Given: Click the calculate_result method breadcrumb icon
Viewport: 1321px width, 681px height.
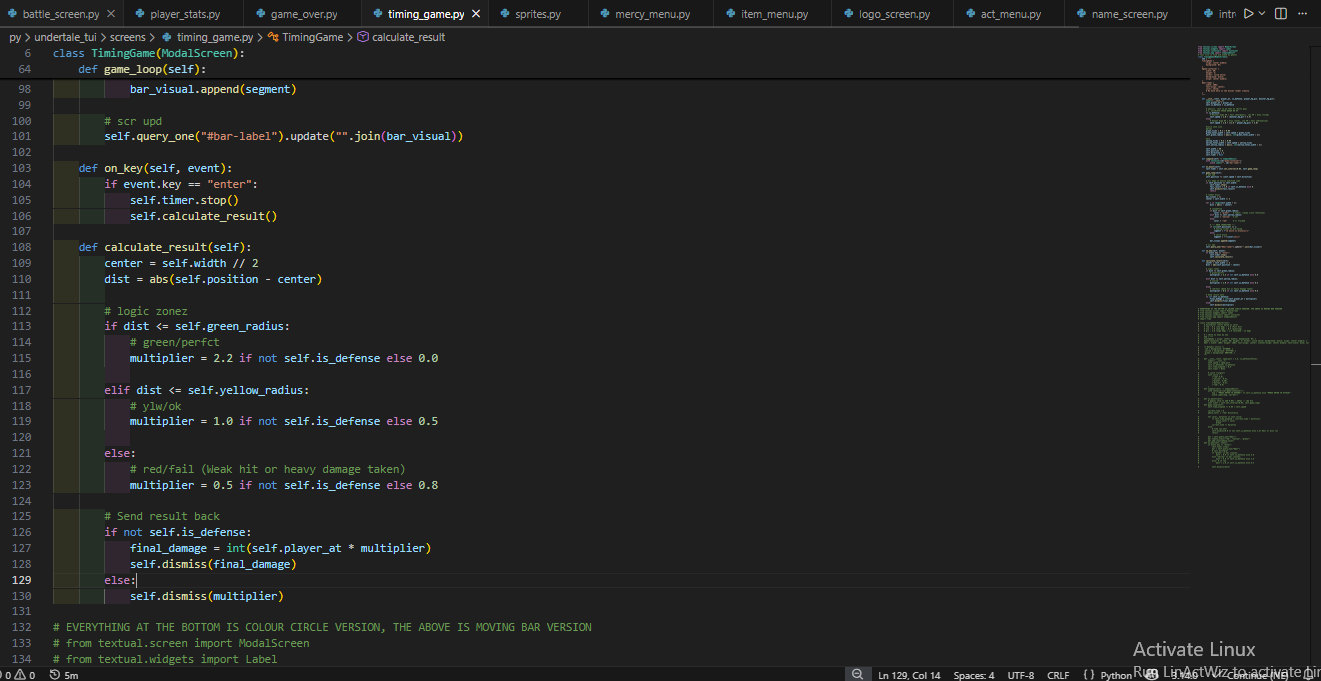Looking at the screenshot, I should [363, 37].
